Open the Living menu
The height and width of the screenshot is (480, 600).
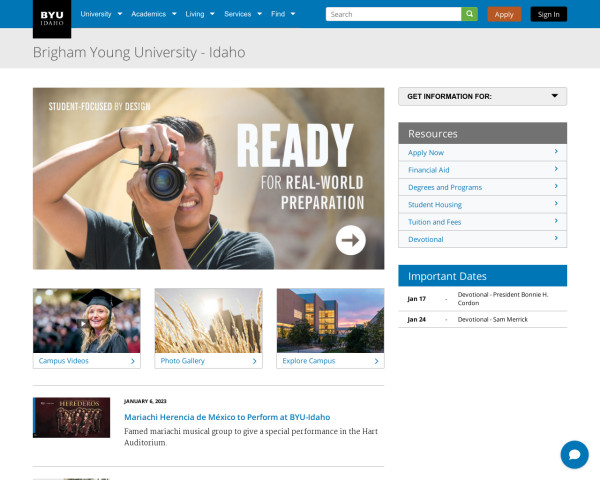pyautogui.click(x=200, y=14)
